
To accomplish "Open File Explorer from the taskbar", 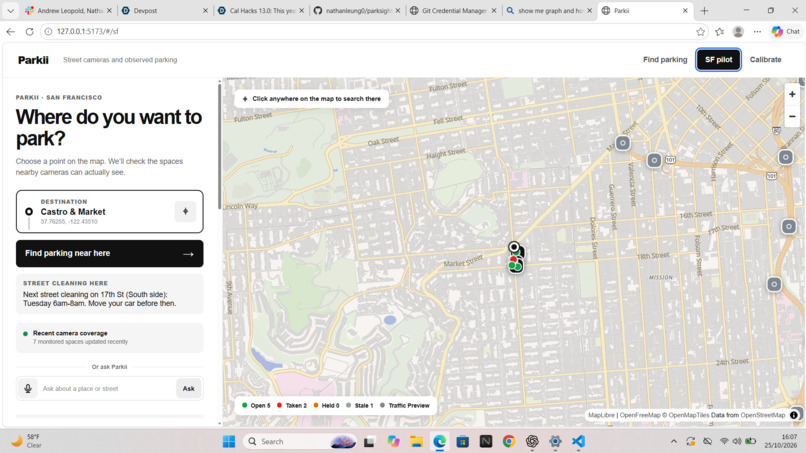I will point(416,441).
